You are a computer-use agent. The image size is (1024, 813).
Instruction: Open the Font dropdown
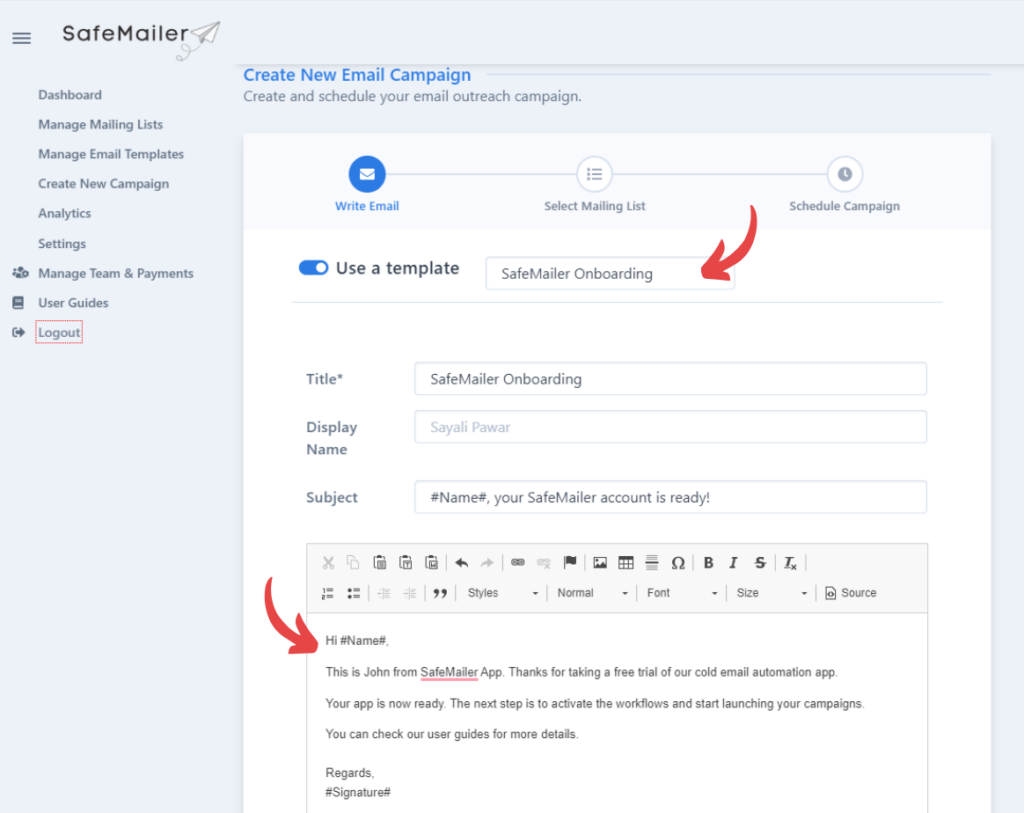682,593
